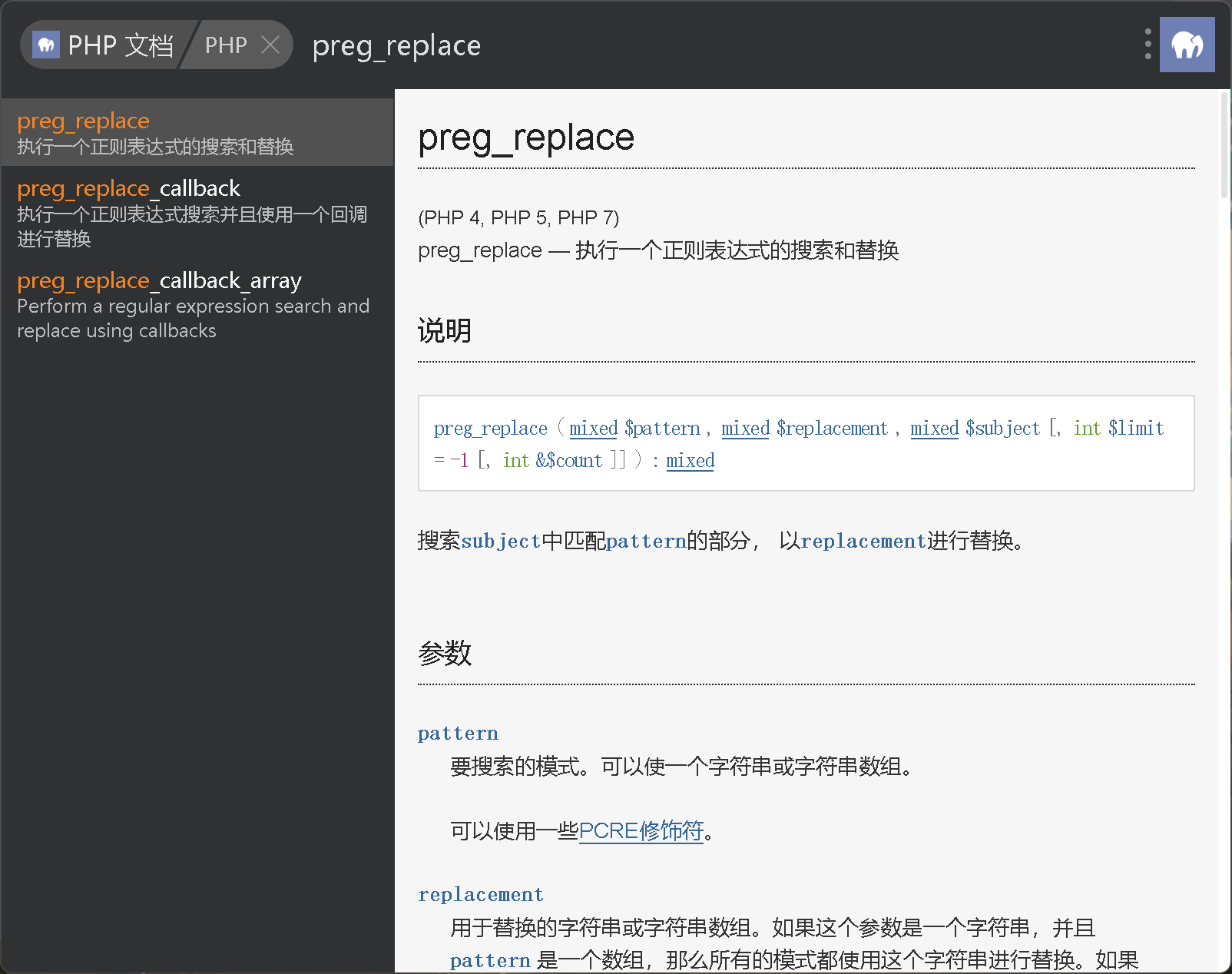1232x974 pixels.
Task: Click the preg_replace page heading
Action: 526,137
